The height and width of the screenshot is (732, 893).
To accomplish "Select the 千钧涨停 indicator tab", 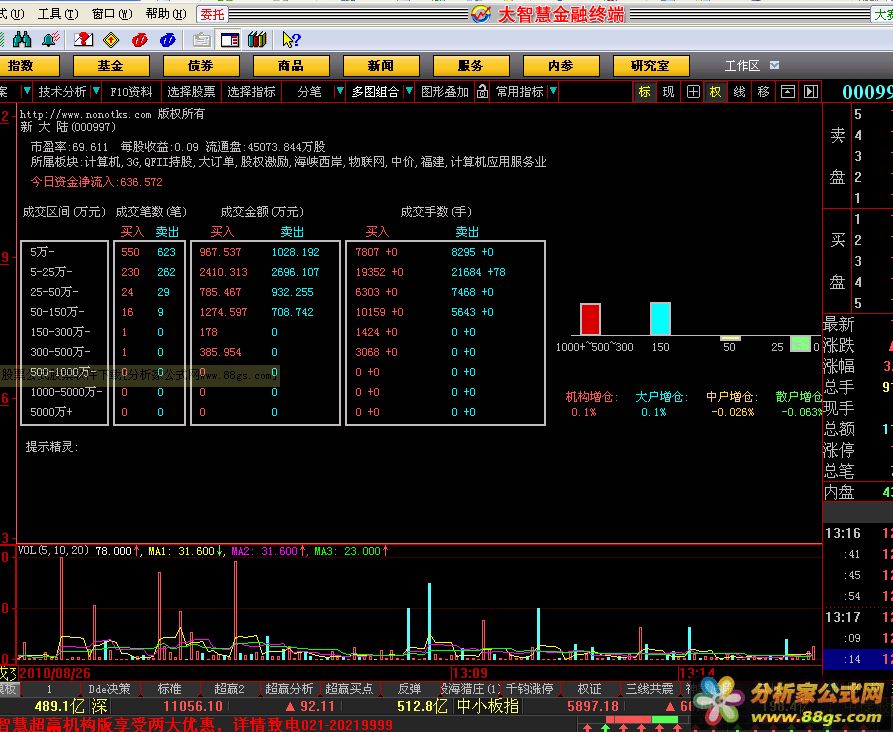I will pyautogui.click(x=530, y=689).
